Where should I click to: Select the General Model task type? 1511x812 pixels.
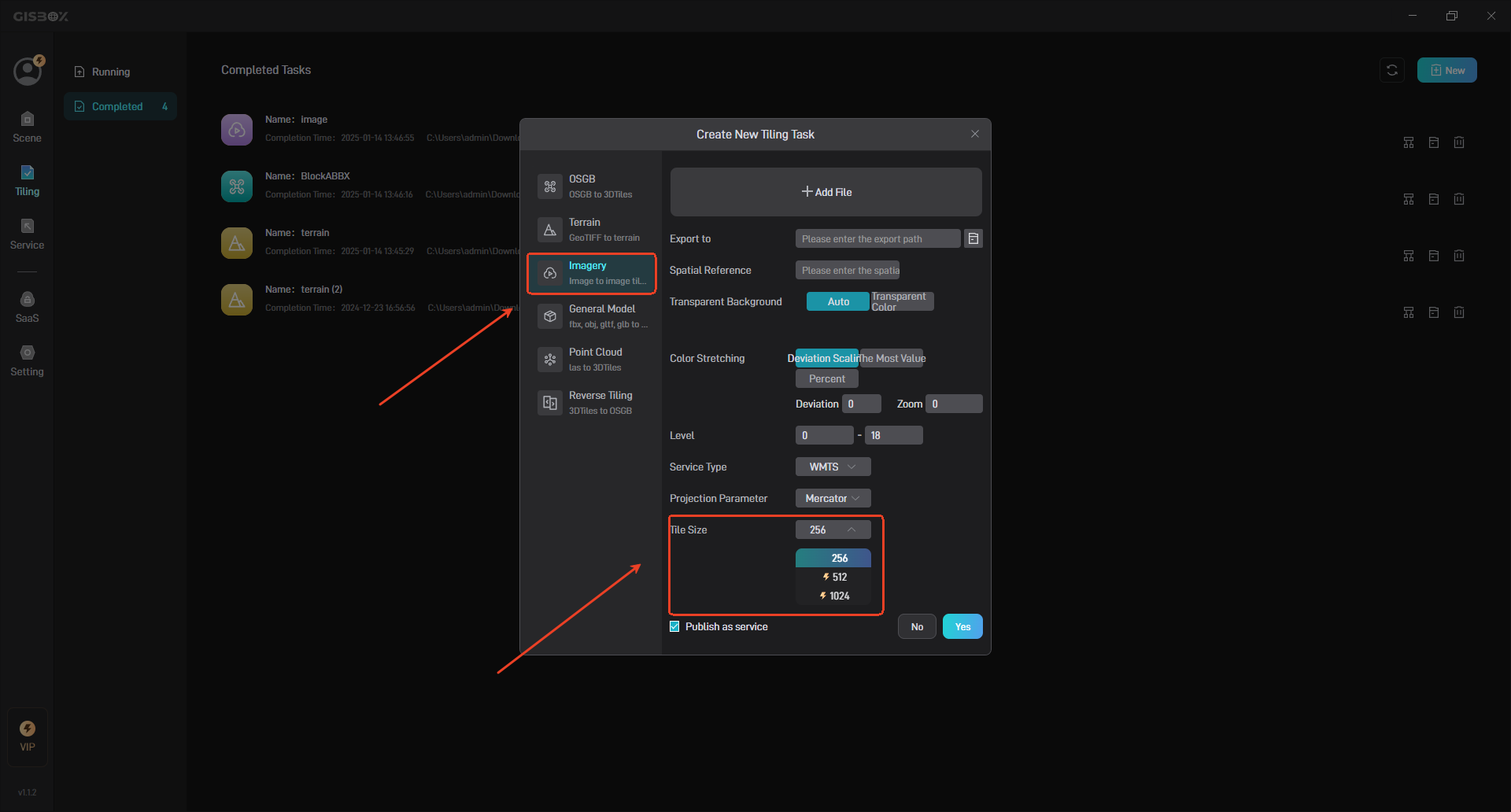click(592, 316)
